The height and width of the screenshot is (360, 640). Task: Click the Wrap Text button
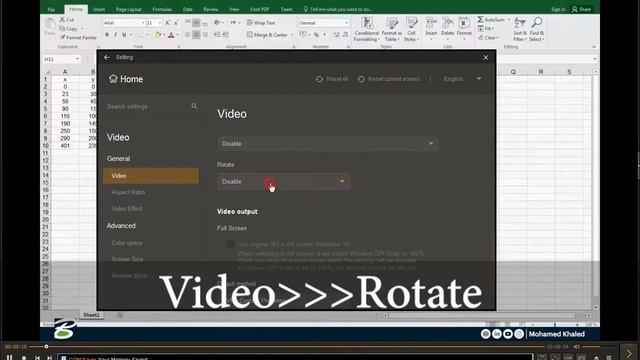(x=261, y=23)
